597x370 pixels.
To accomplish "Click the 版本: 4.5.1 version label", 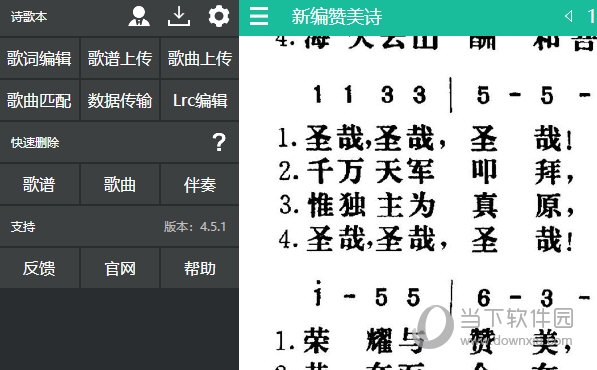I will coord(195,226).
